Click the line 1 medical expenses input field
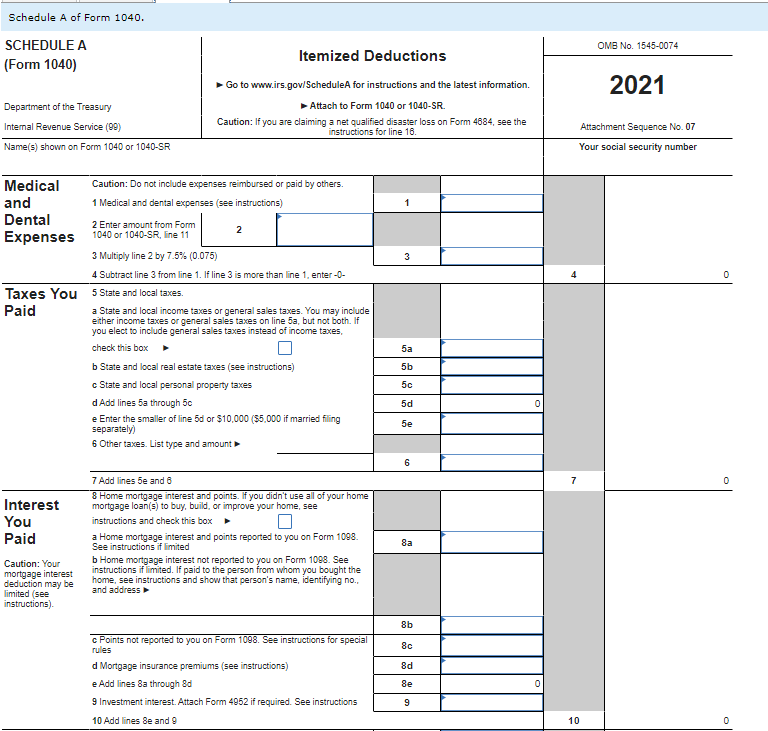 tap(492, 203)
